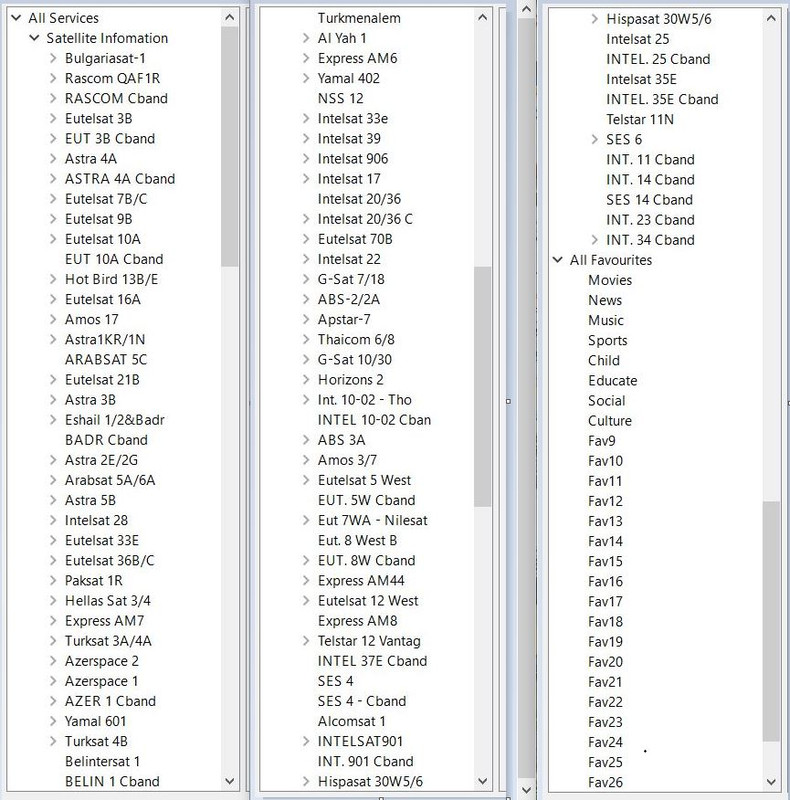Expand the Turksat 3A/4A entry
This screenshot has height=800, width=790.
[53, 641]
